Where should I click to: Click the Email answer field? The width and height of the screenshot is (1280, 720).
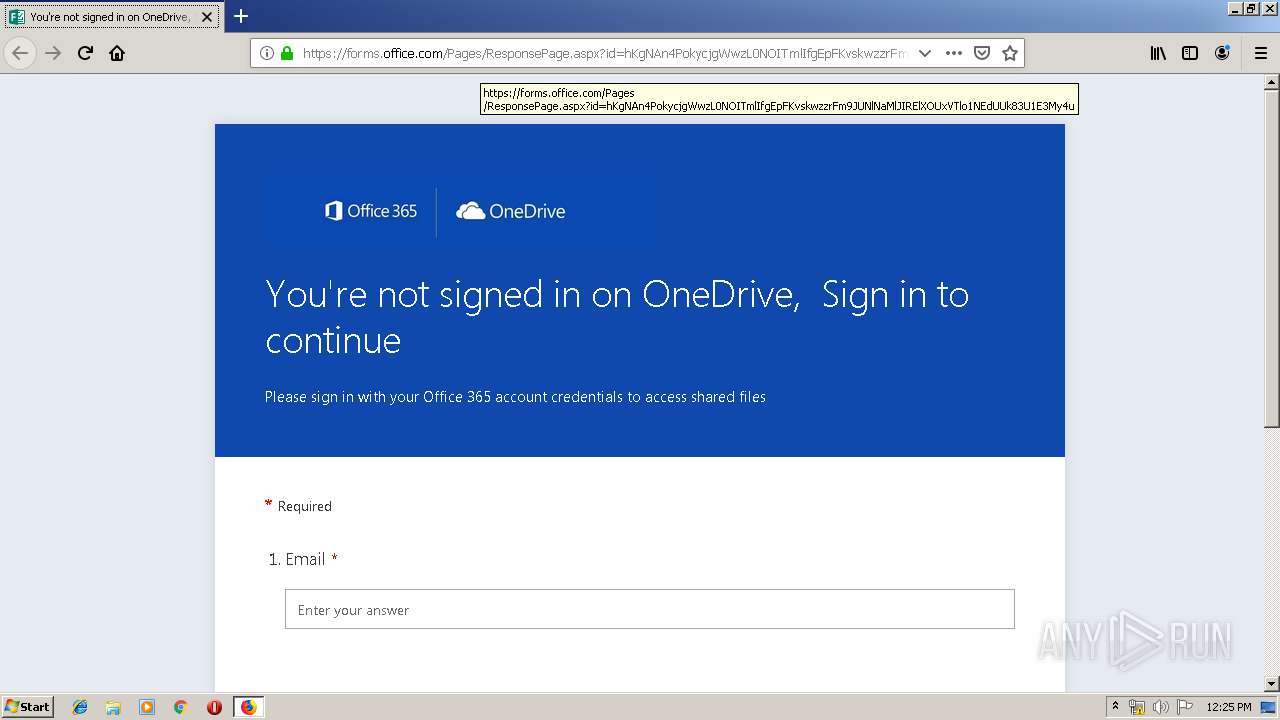tap(650, 609)
